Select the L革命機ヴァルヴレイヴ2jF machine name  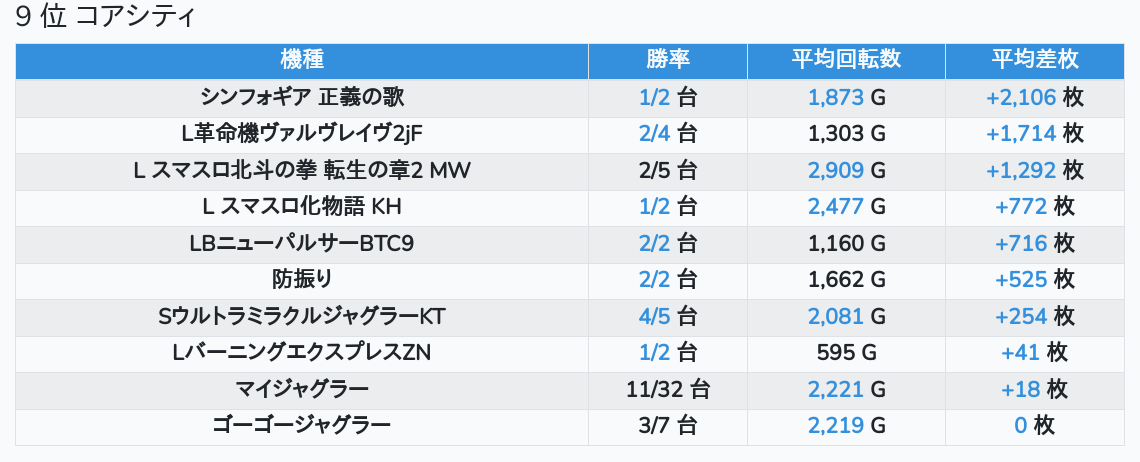pos(302,134)
